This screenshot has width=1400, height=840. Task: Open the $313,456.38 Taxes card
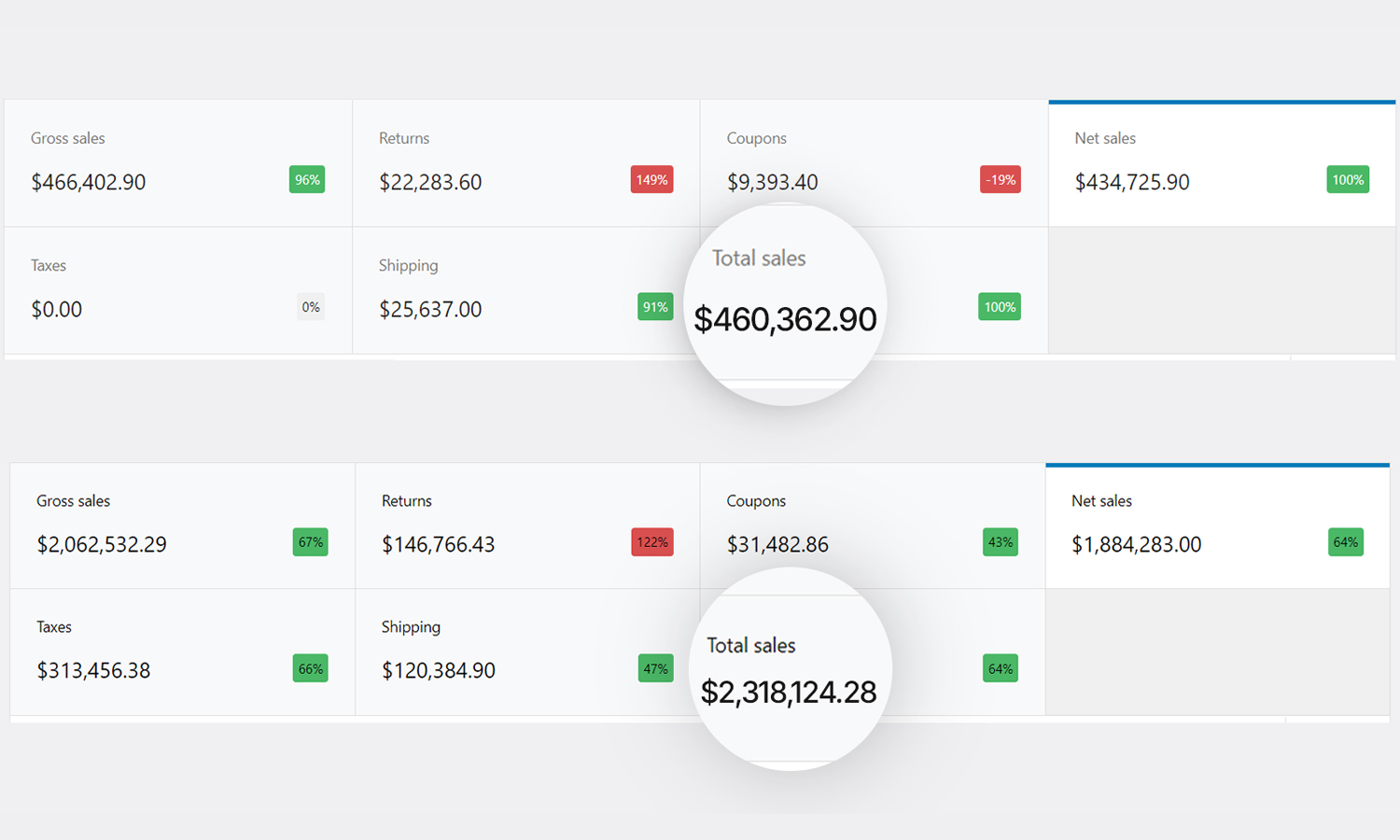click(183, 652)
